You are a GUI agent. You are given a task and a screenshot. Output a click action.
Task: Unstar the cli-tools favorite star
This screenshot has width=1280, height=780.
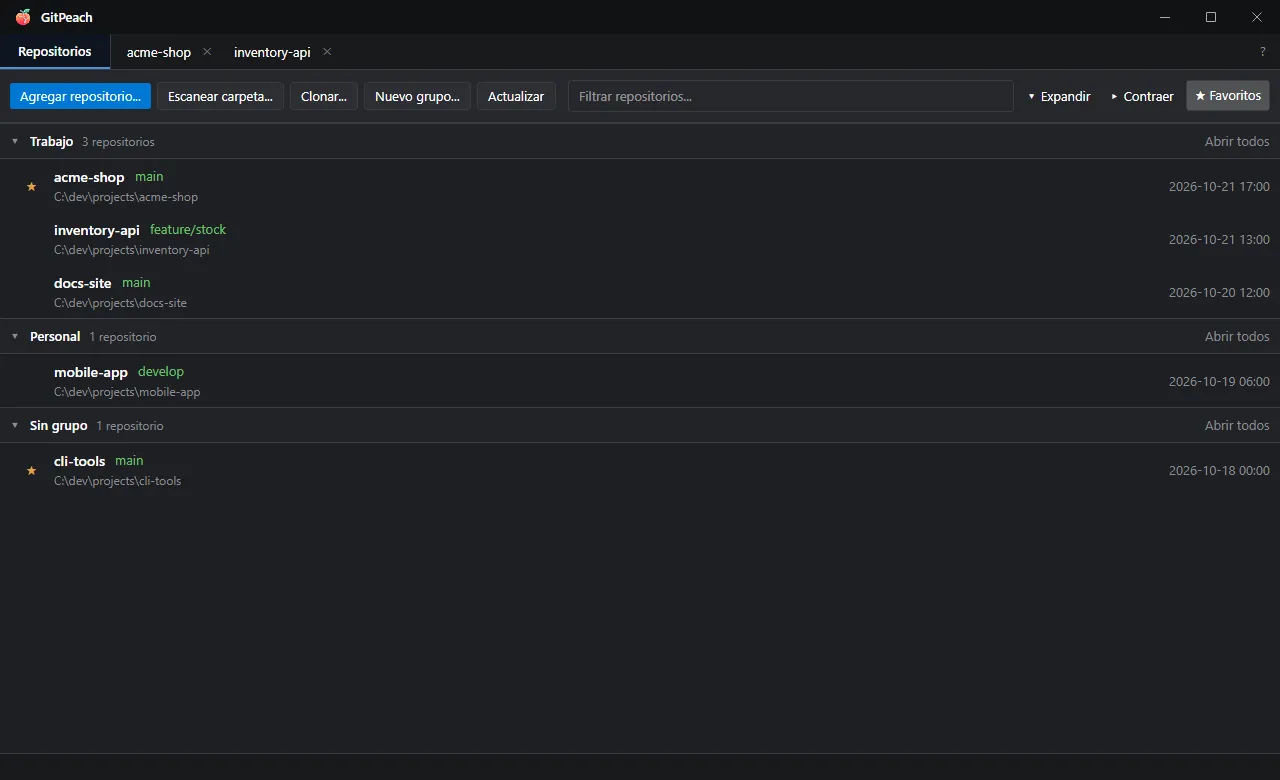coord(31,471)
